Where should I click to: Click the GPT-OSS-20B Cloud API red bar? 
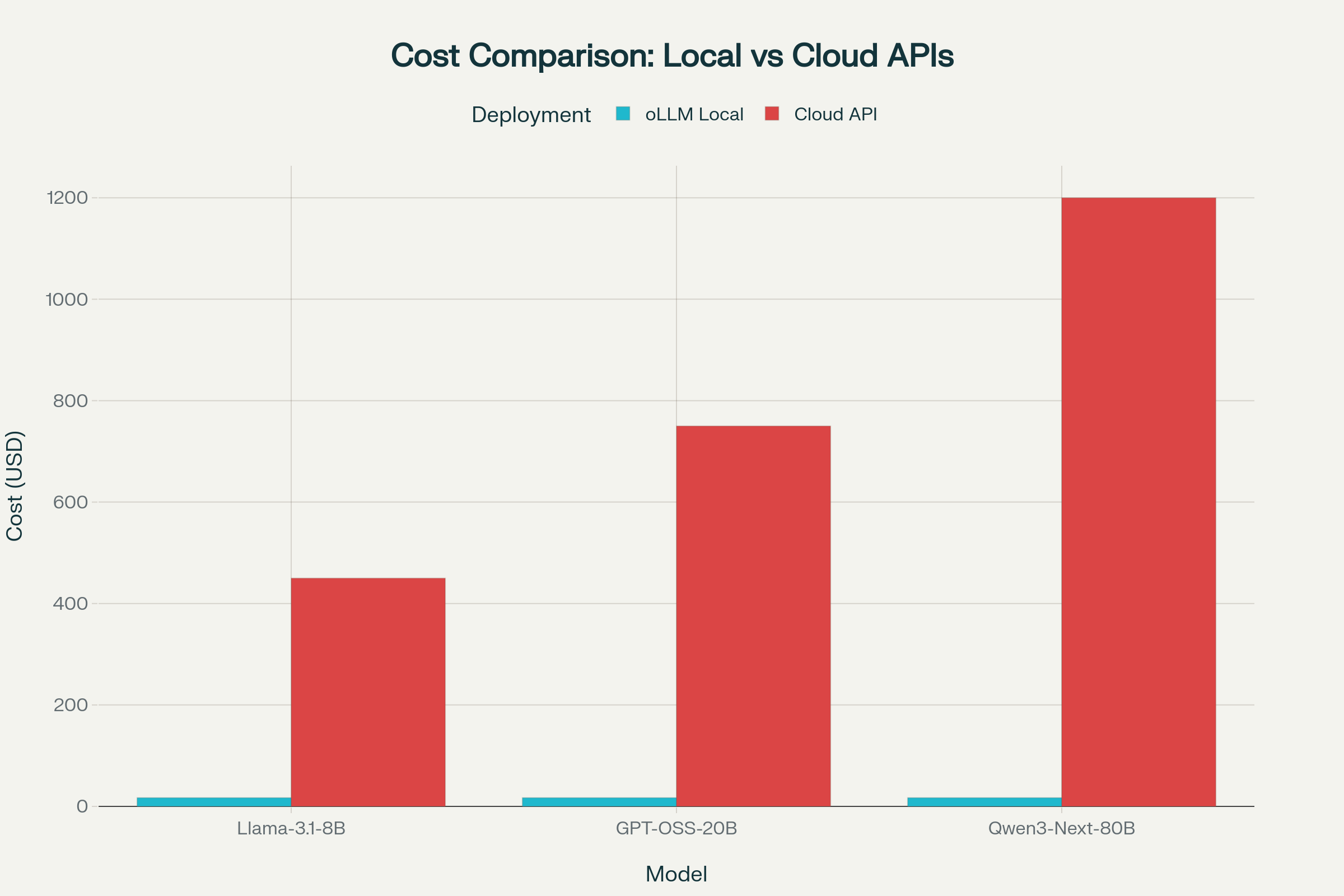pos(753,616)
